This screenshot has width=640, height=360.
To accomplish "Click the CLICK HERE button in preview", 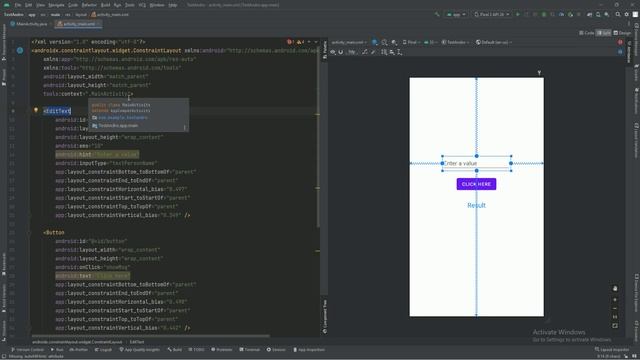I will coord(476,184).
